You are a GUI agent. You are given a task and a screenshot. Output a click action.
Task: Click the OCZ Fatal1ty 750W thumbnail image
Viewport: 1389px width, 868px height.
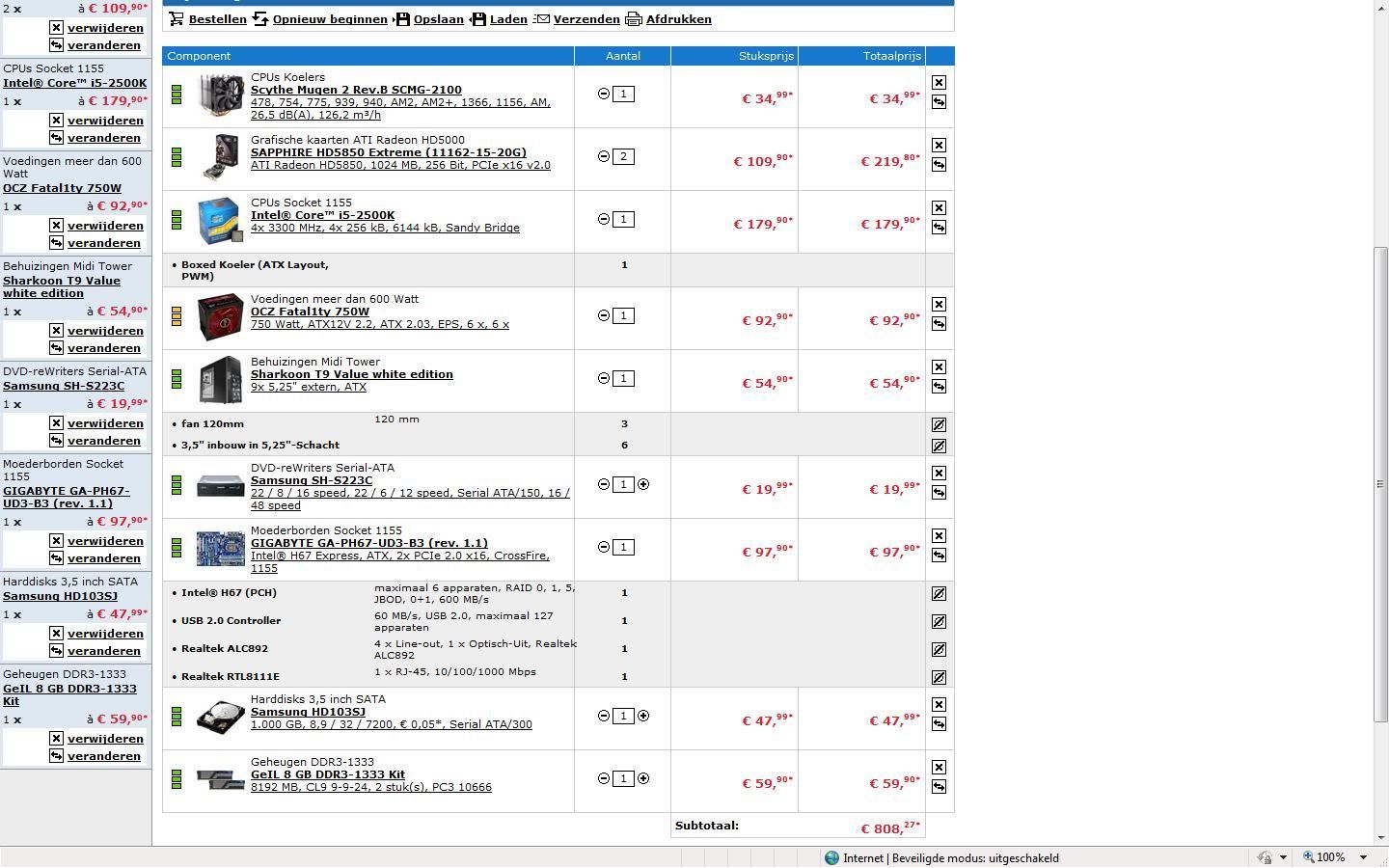[x=221, y=317]
